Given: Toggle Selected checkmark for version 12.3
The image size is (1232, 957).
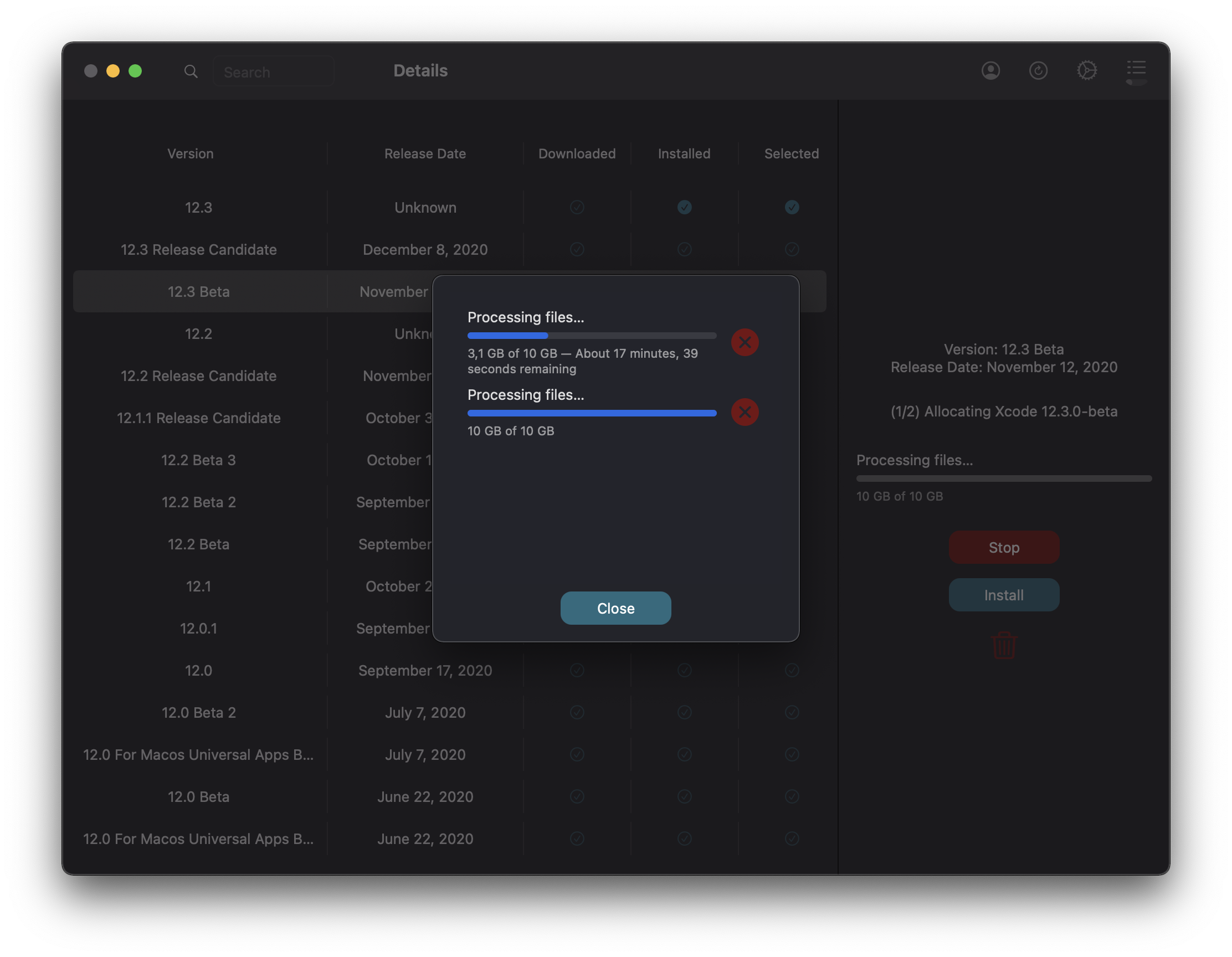Looking at the screenshot, I should [x=792, y=207].
